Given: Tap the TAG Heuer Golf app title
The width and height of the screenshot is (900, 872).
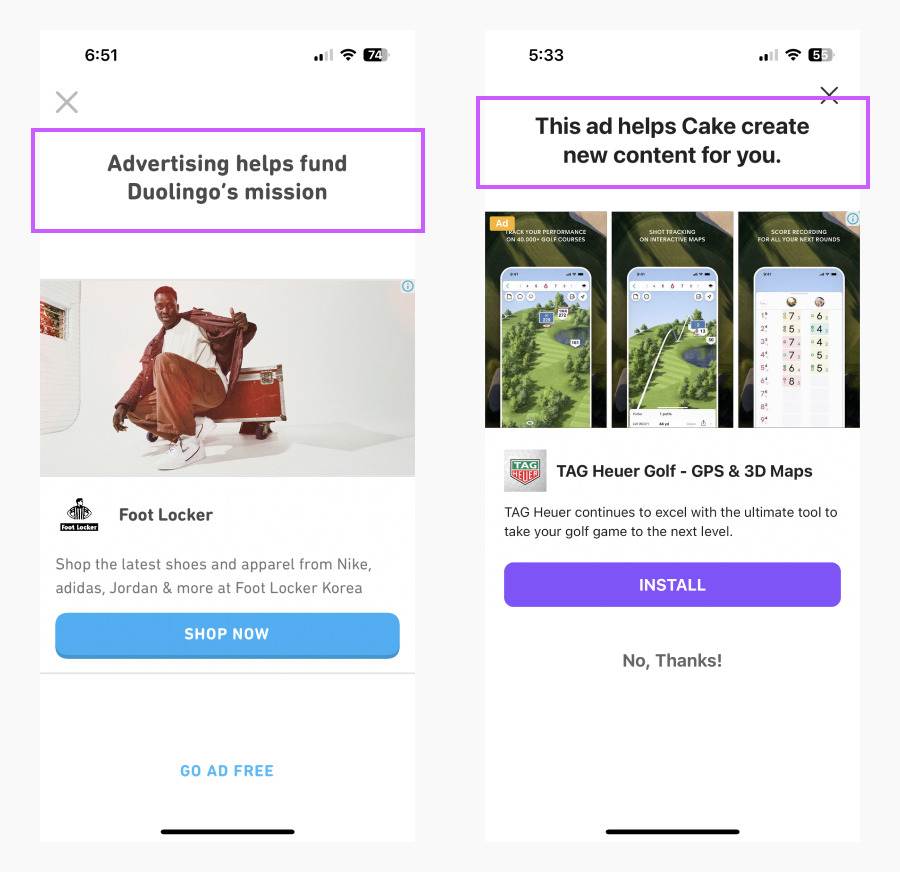Looking at the screenshot, I should click(x=684, y=471).
